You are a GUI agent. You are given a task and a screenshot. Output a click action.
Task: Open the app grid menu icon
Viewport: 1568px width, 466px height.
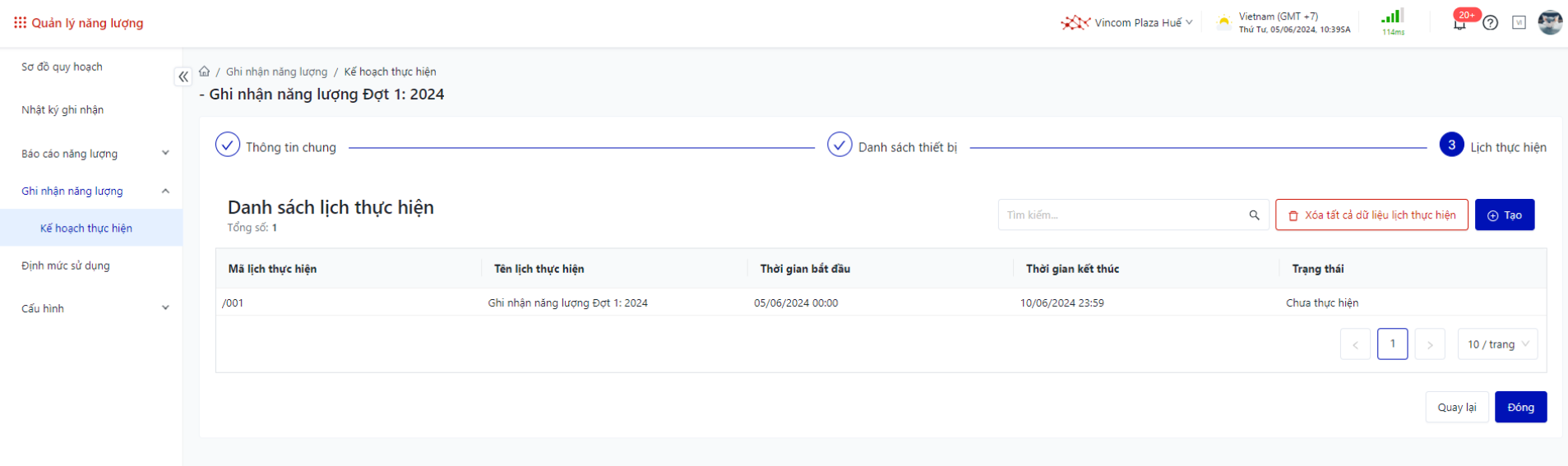click(x=20, y=23)
